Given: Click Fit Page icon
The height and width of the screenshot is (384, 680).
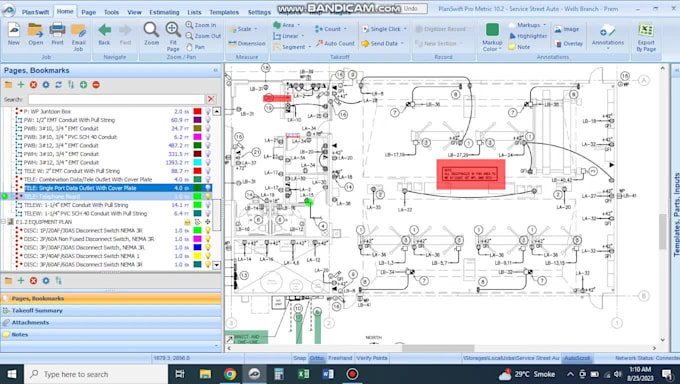Looking at the screenshot, I should pos(173,37).
